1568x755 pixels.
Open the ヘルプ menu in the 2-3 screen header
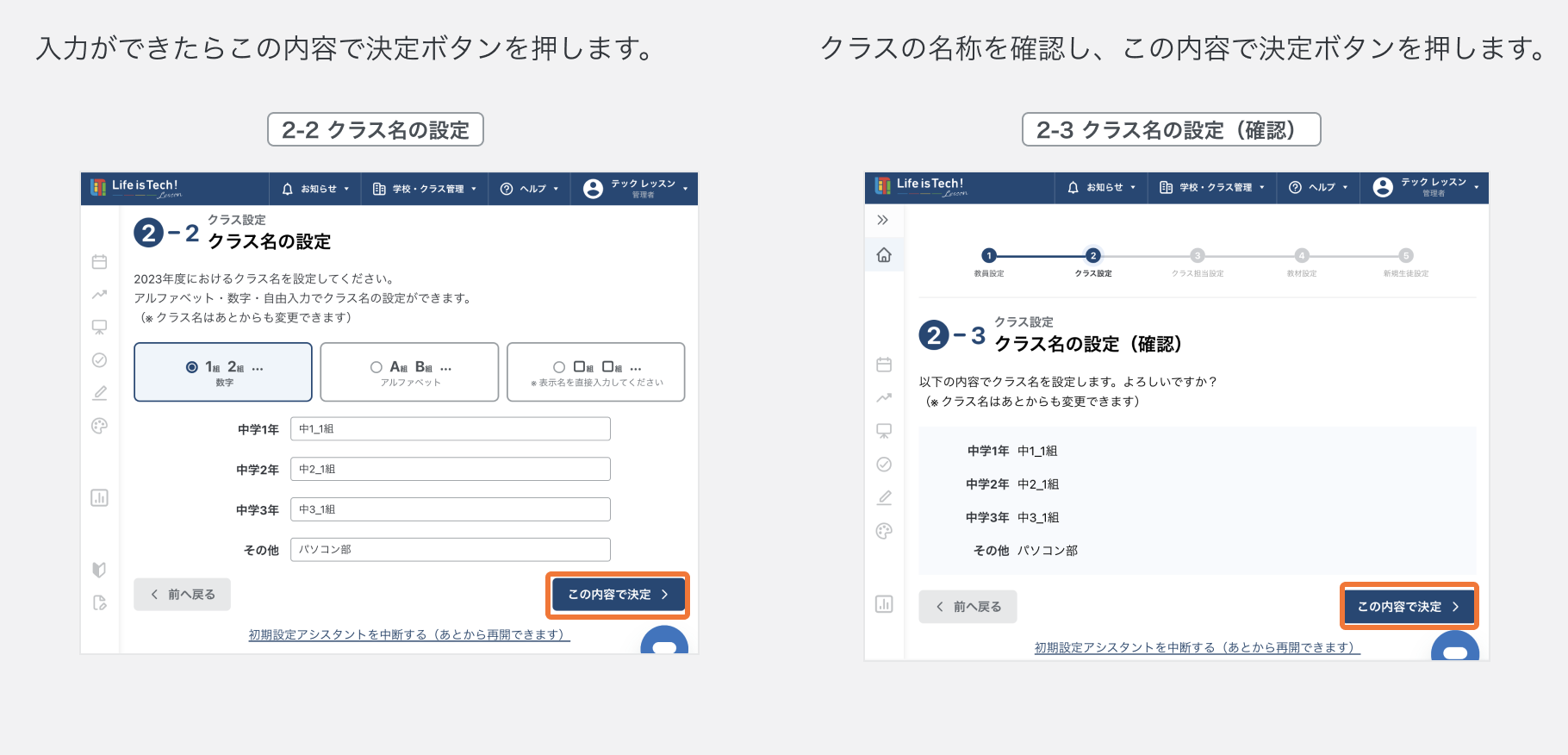tap(1318, 187)
